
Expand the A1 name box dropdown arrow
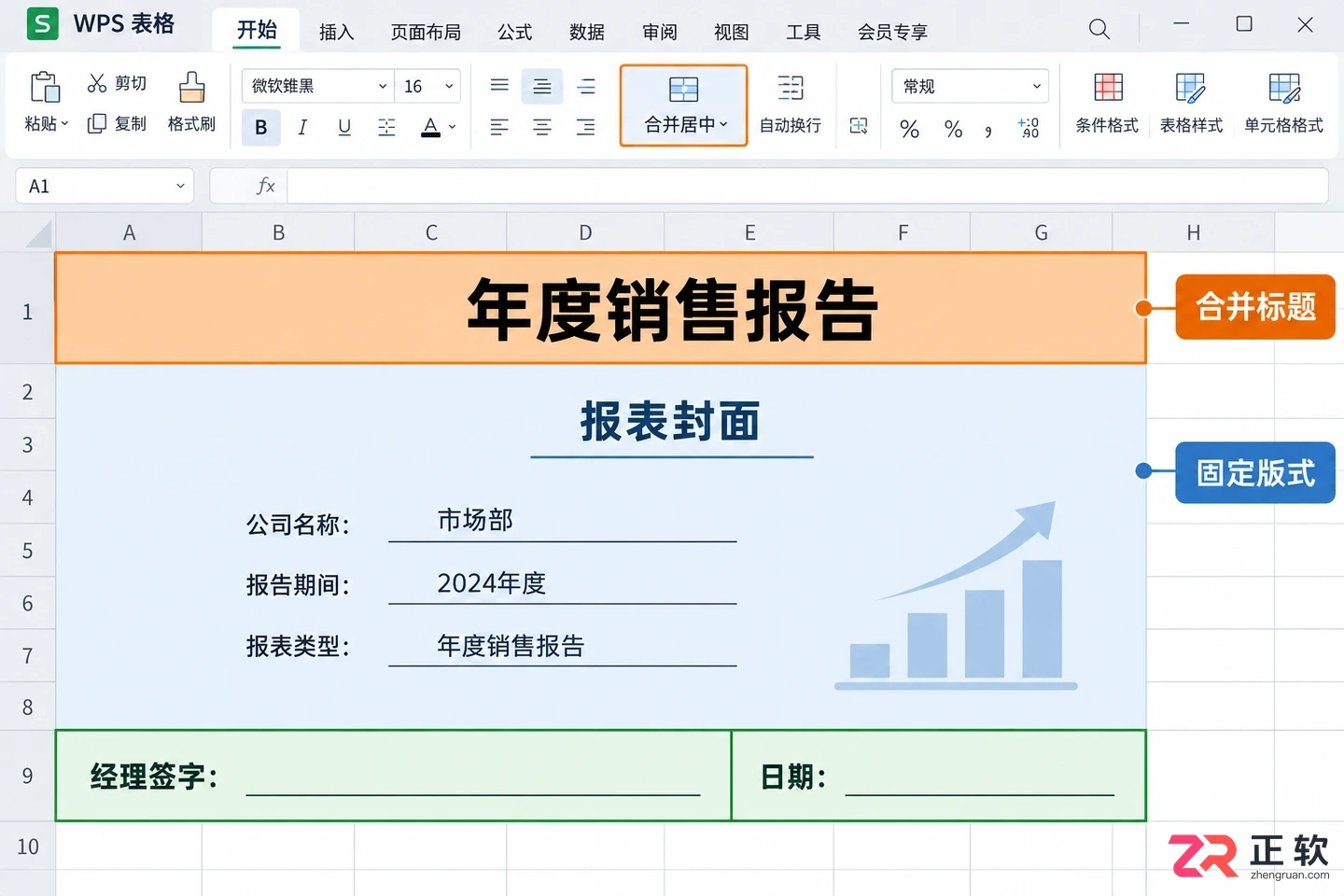pos(180,186)
